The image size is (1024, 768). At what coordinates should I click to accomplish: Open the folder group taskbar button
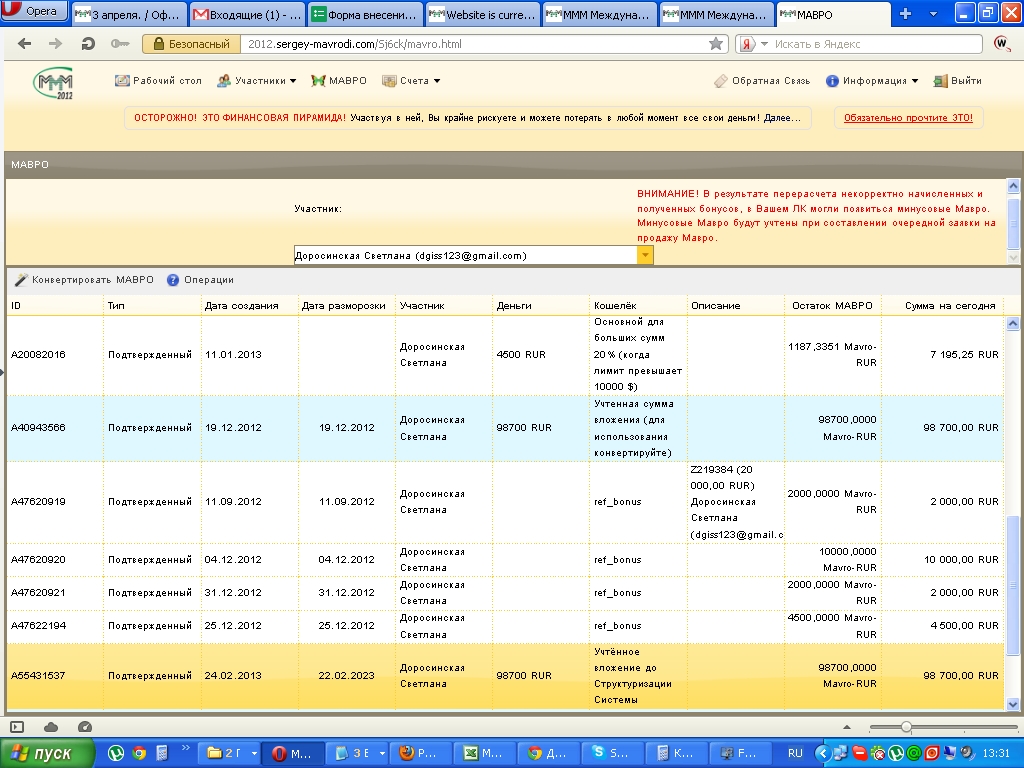click(x=231, y=753)
